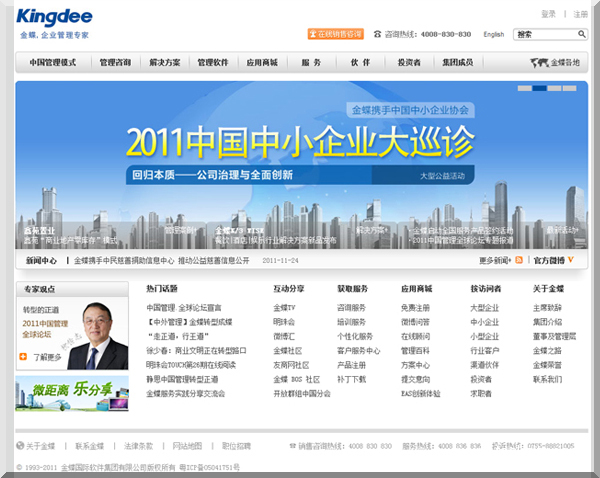Open the 服务 menu

click(x=311, y=62)
